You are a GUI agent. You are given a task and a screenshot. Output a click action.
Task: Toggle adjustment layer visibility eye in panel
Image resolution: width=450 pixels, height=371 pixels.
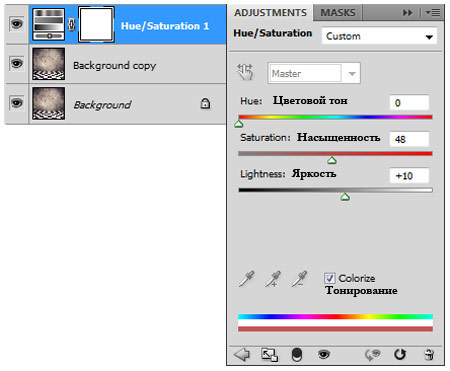324,354
